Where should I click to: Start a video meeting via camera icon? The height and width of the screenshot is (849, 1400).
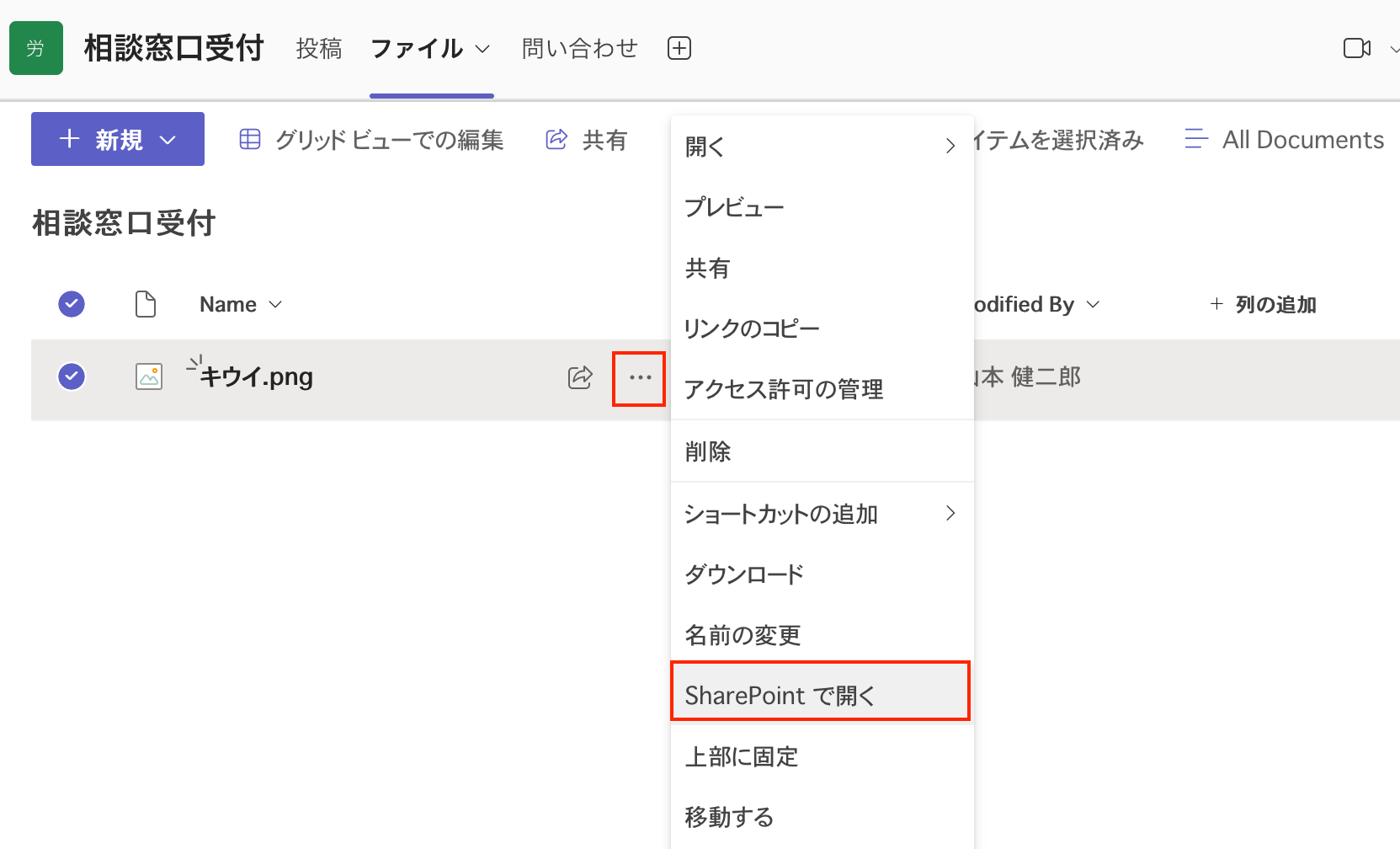coord(1356,48)
